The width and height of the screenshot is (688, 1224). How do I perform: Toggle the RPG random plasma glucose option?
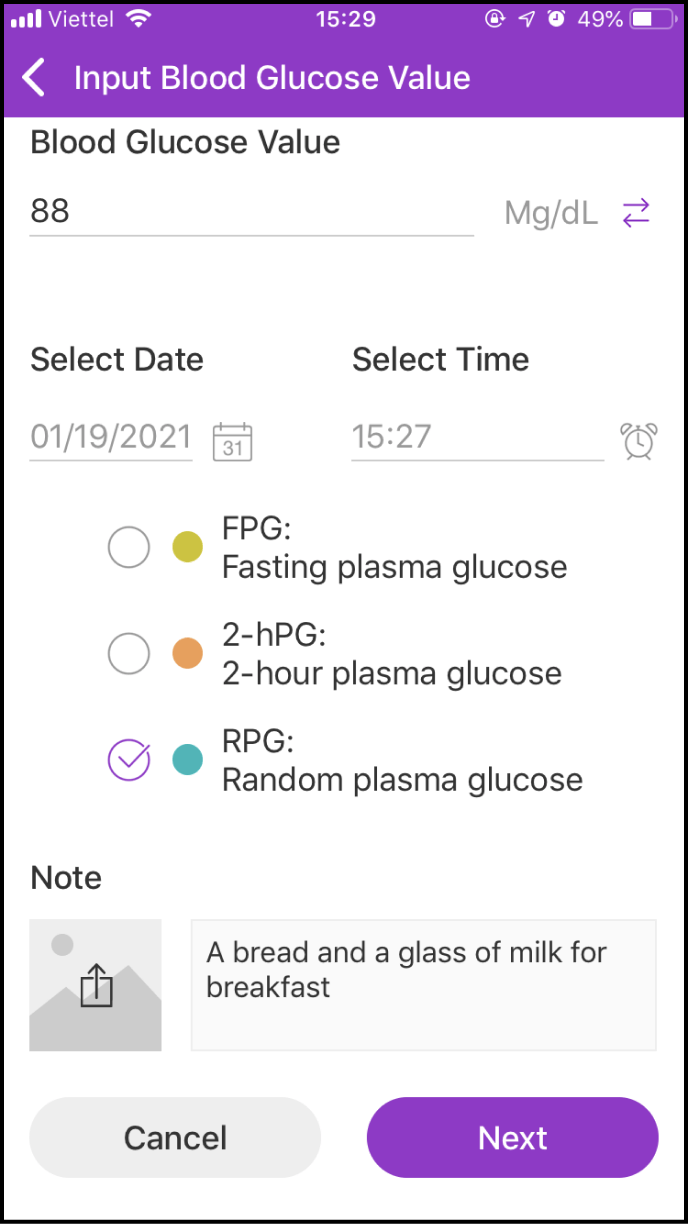click(129, 760)
